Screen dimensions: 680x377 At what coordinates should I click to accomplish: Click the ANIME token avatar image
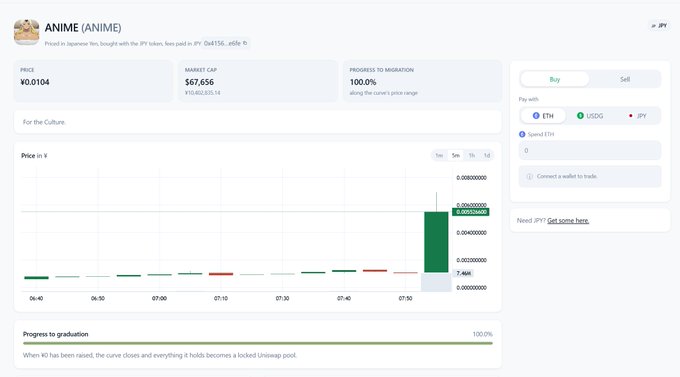coord(26,32)
